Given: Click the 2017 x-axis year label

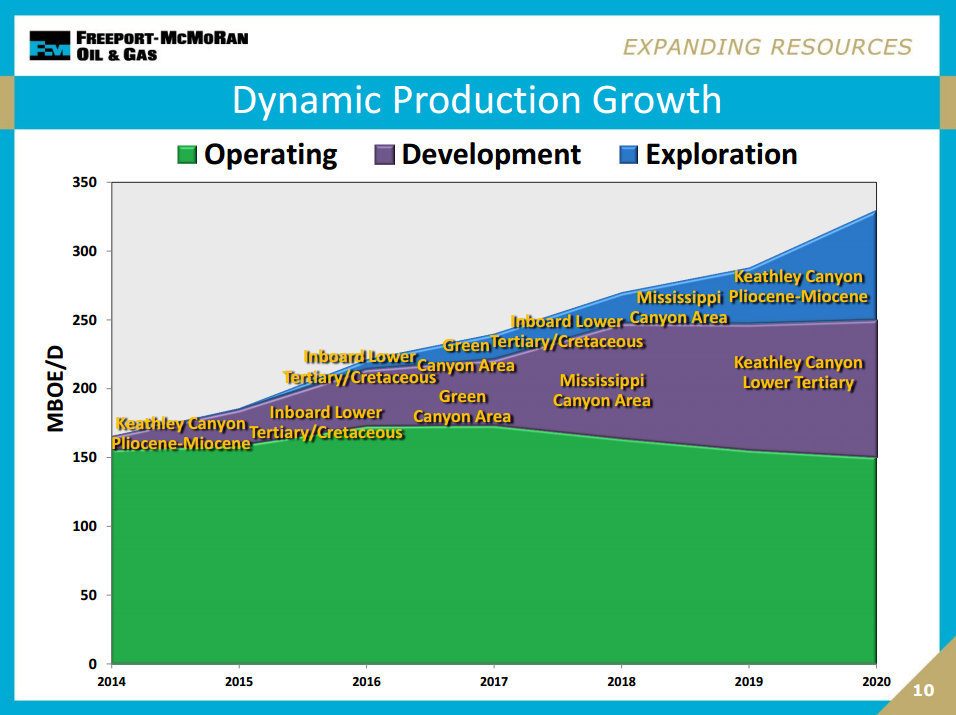Looking at the screenshot, I should pos(493,681).
